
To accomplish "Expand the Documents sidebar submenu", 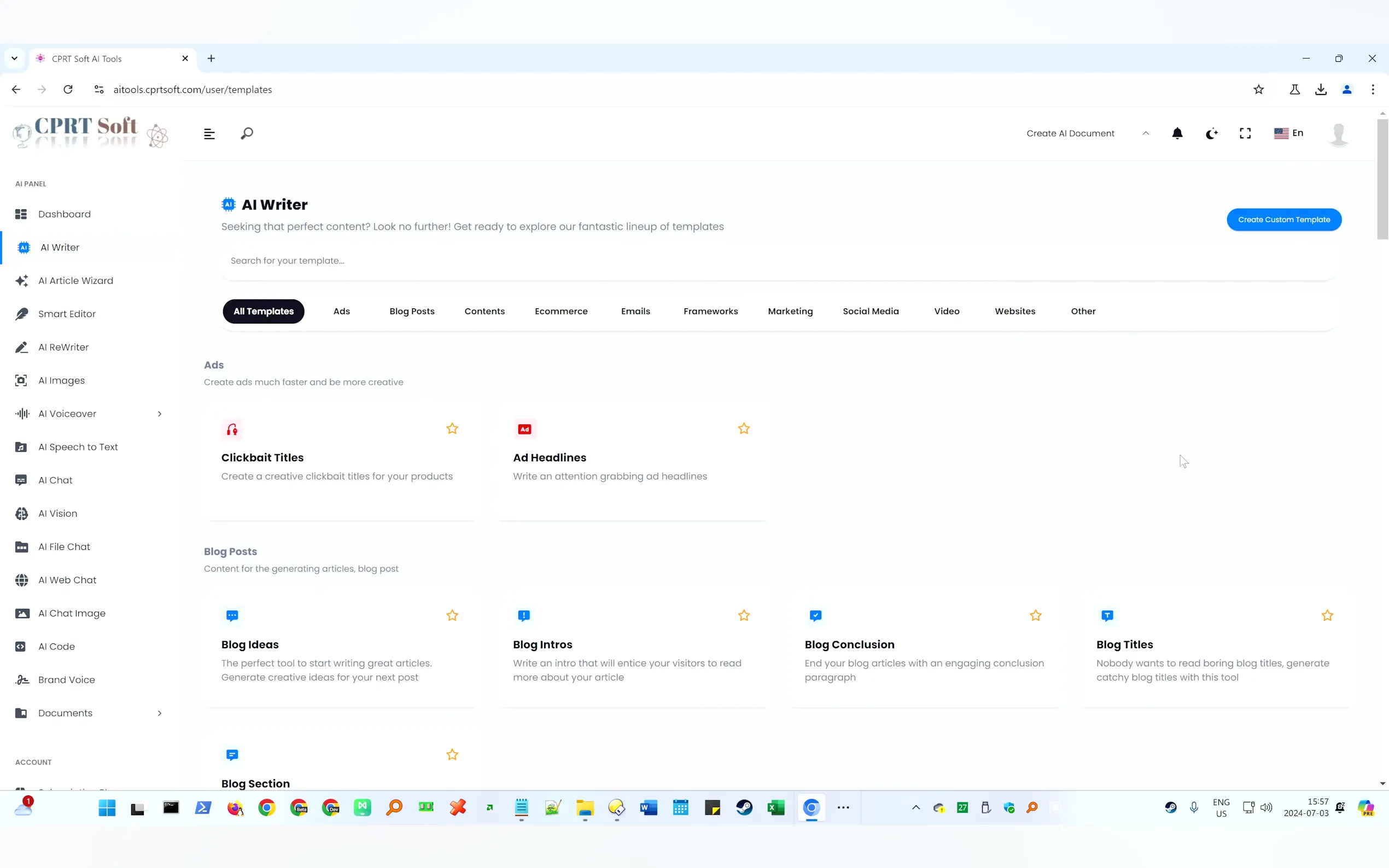I will (159, 713).
